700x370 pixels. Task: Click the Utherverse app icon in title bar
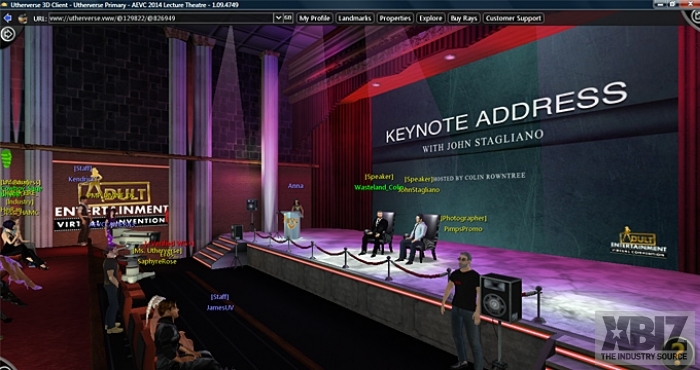(x=4, y=4)
